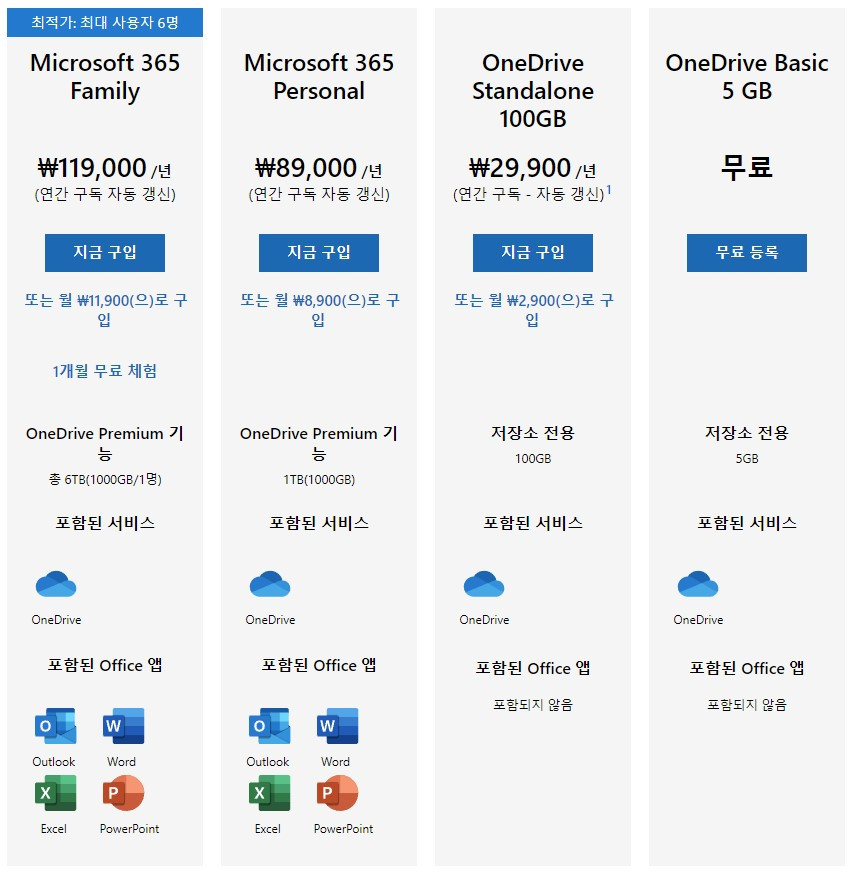Click OneDrive cloud icon under Microsoft 365 Personal

pos(270,584)
